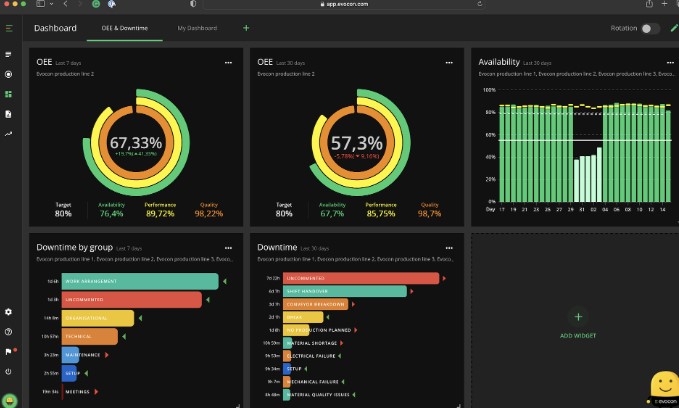Click the power logout icon
This screenshot has width=679, height=408.
click(9, 371)
